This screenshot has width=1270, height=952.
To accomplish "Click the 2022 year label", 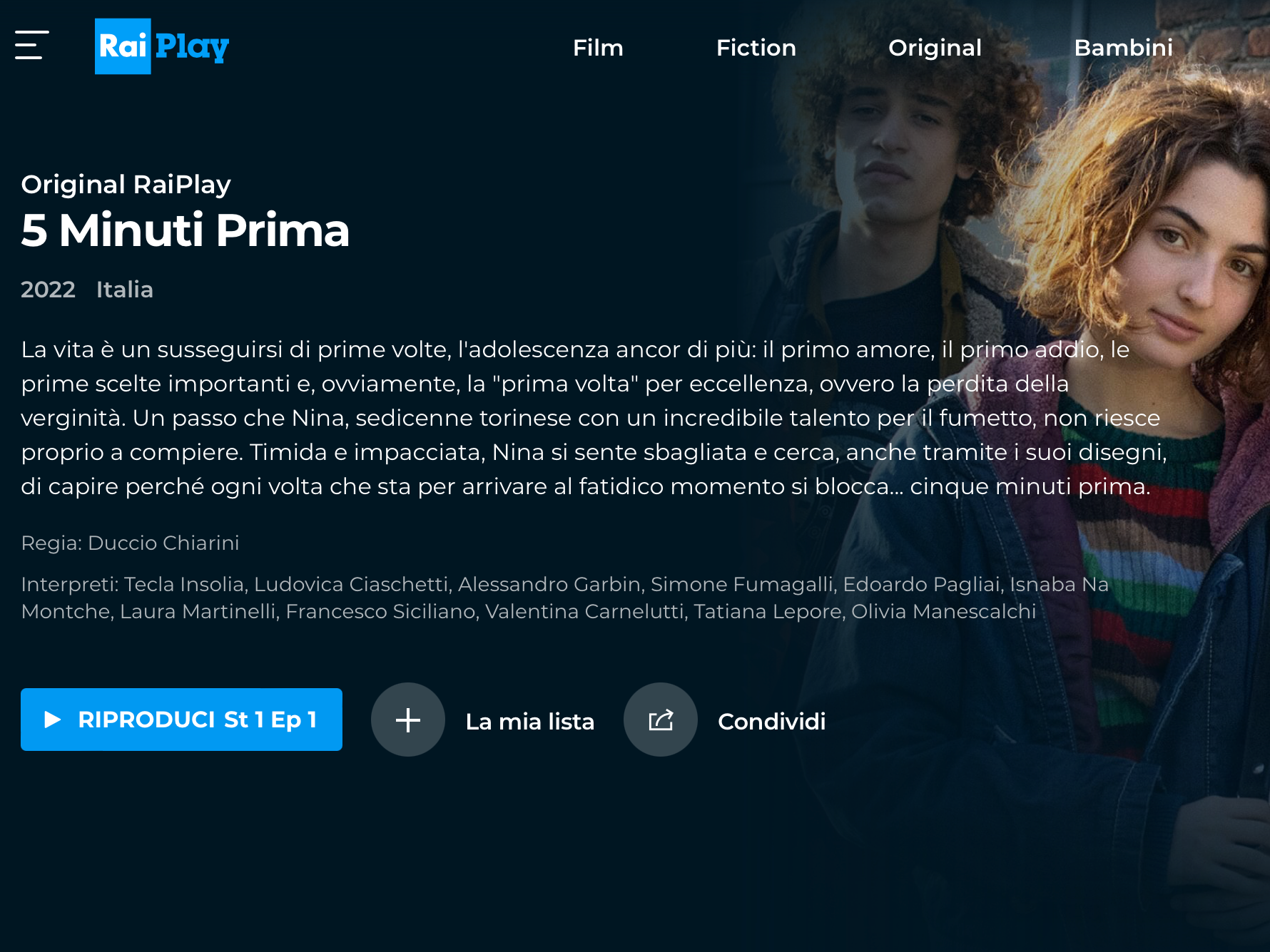I will click(x=48, y=290).
